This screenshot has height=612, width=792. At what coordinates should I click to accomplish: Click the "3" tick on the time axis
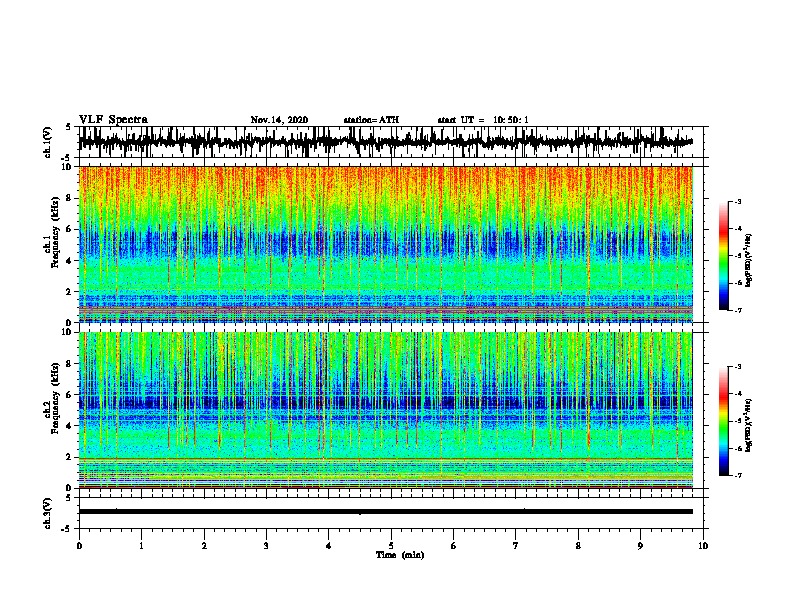point(266,546)
